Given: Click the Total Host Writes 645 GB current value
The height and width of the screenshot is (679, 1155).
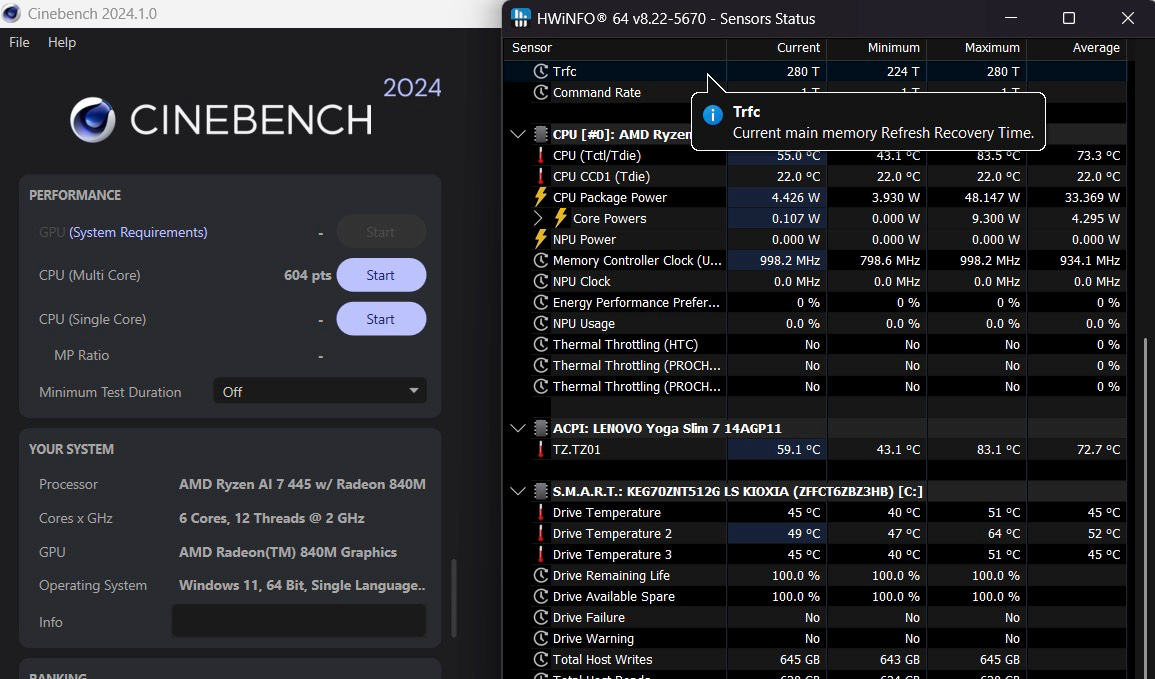Looking at the screenshot, I should [x=799, y=659].
